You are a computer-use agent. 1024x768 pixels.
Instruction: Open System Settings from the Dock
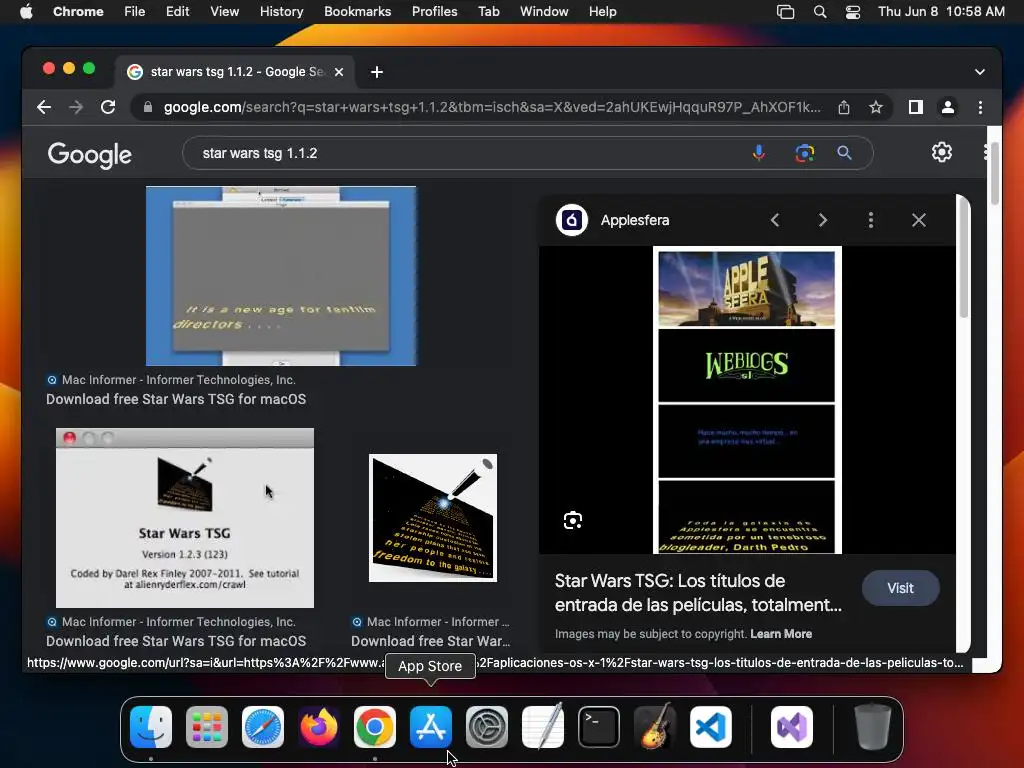487,727
